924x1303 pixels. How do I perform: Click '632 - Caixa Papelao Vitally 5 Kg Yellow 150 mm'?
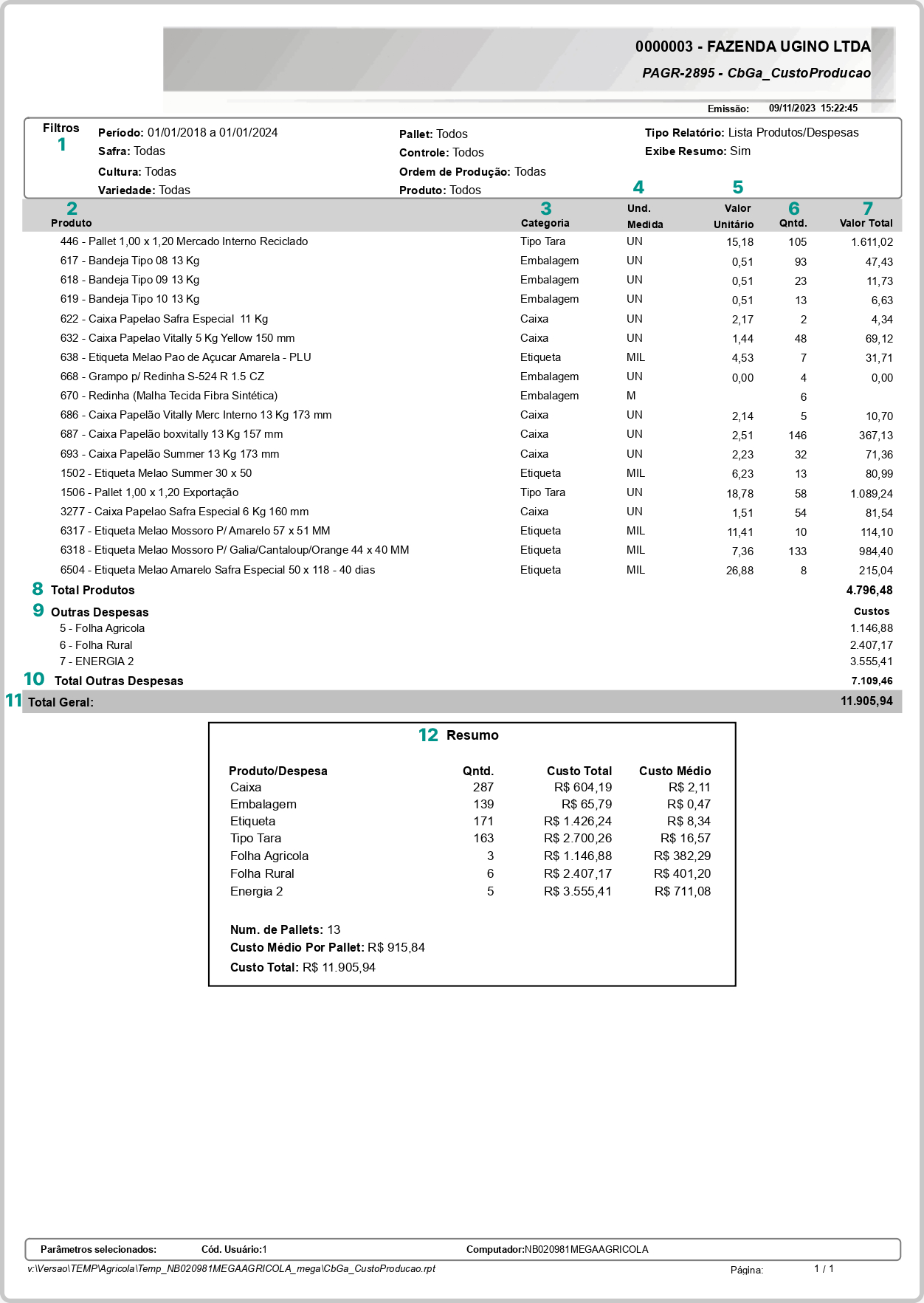[178, 338]
